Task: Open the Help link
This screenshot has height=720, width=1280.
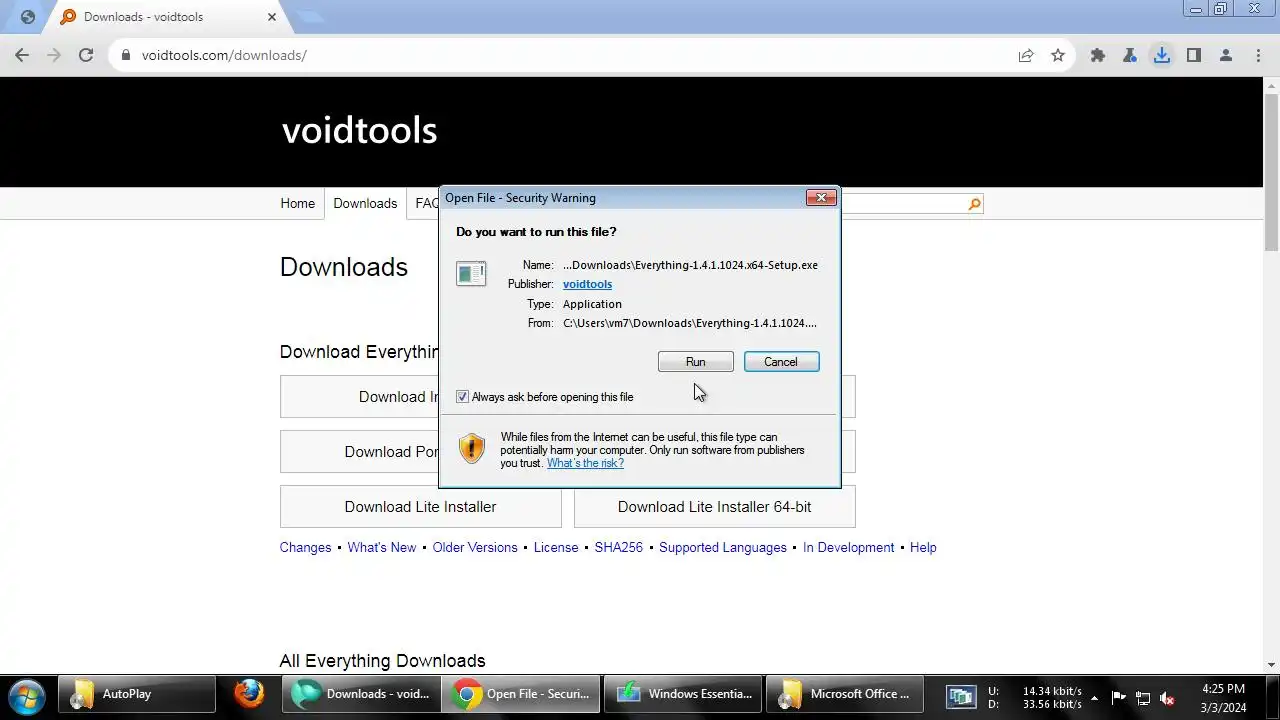Action: pos(923,547)
